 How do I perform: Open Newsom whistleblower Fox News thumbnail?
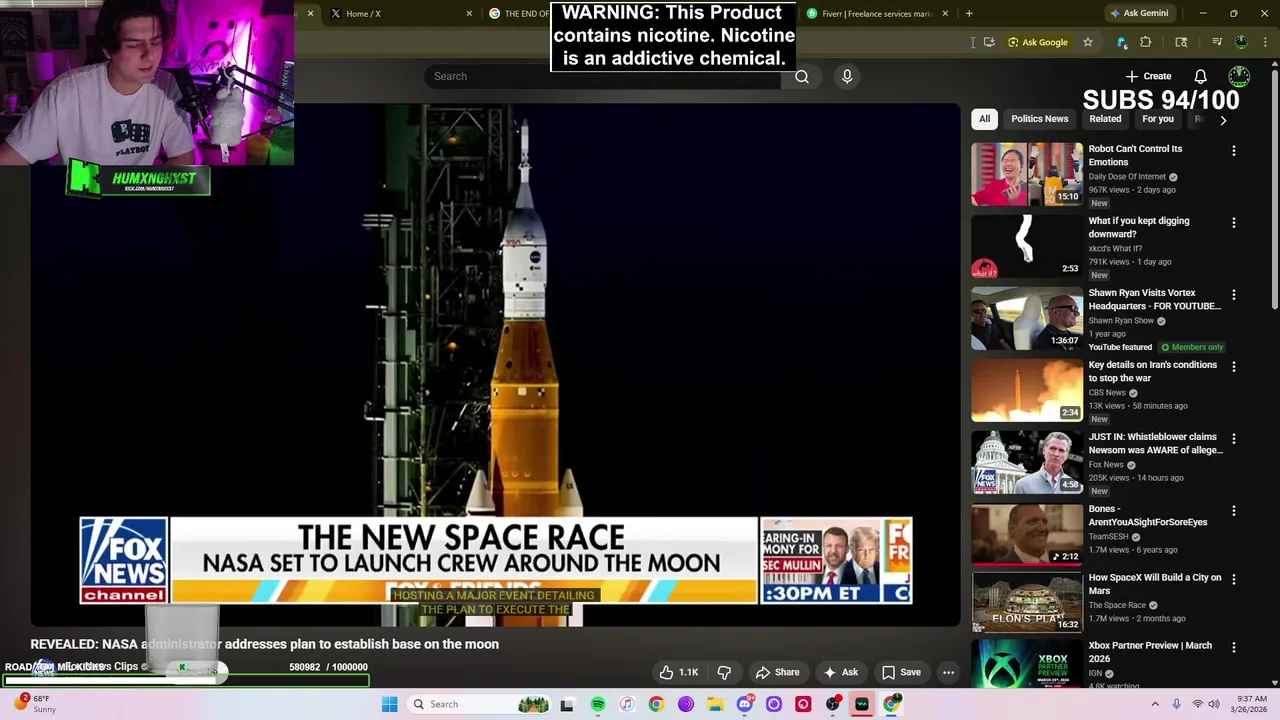pos(1027,462)
